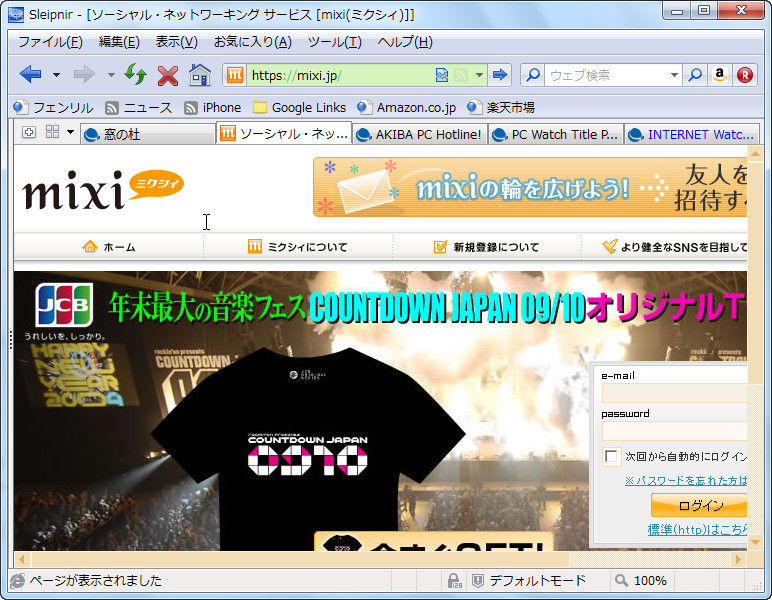
Task: Open the ニュース feed bookmark
Action: click(138, 107)
